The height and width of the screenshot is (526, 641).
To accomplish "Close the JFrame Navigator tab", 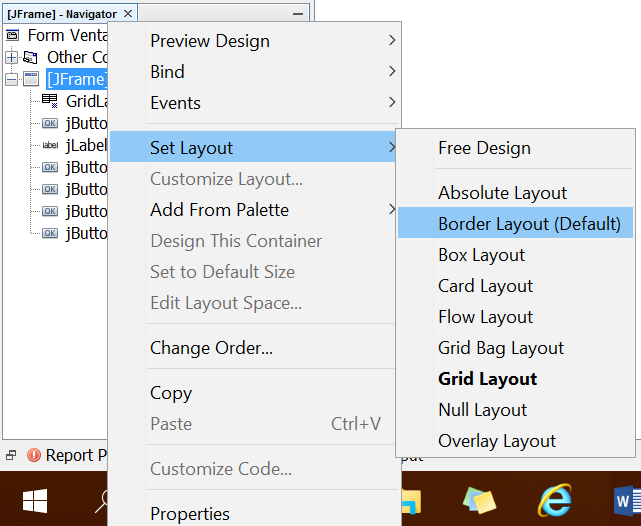I will pos(128,13).
